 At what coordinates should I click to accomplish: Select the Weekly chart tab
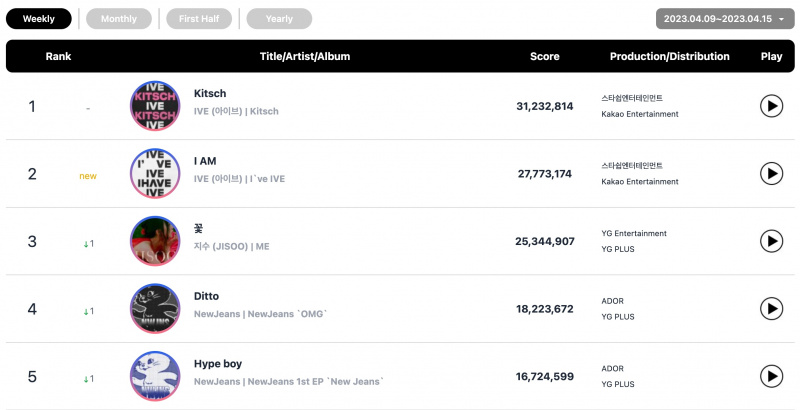tap(39, 19)
